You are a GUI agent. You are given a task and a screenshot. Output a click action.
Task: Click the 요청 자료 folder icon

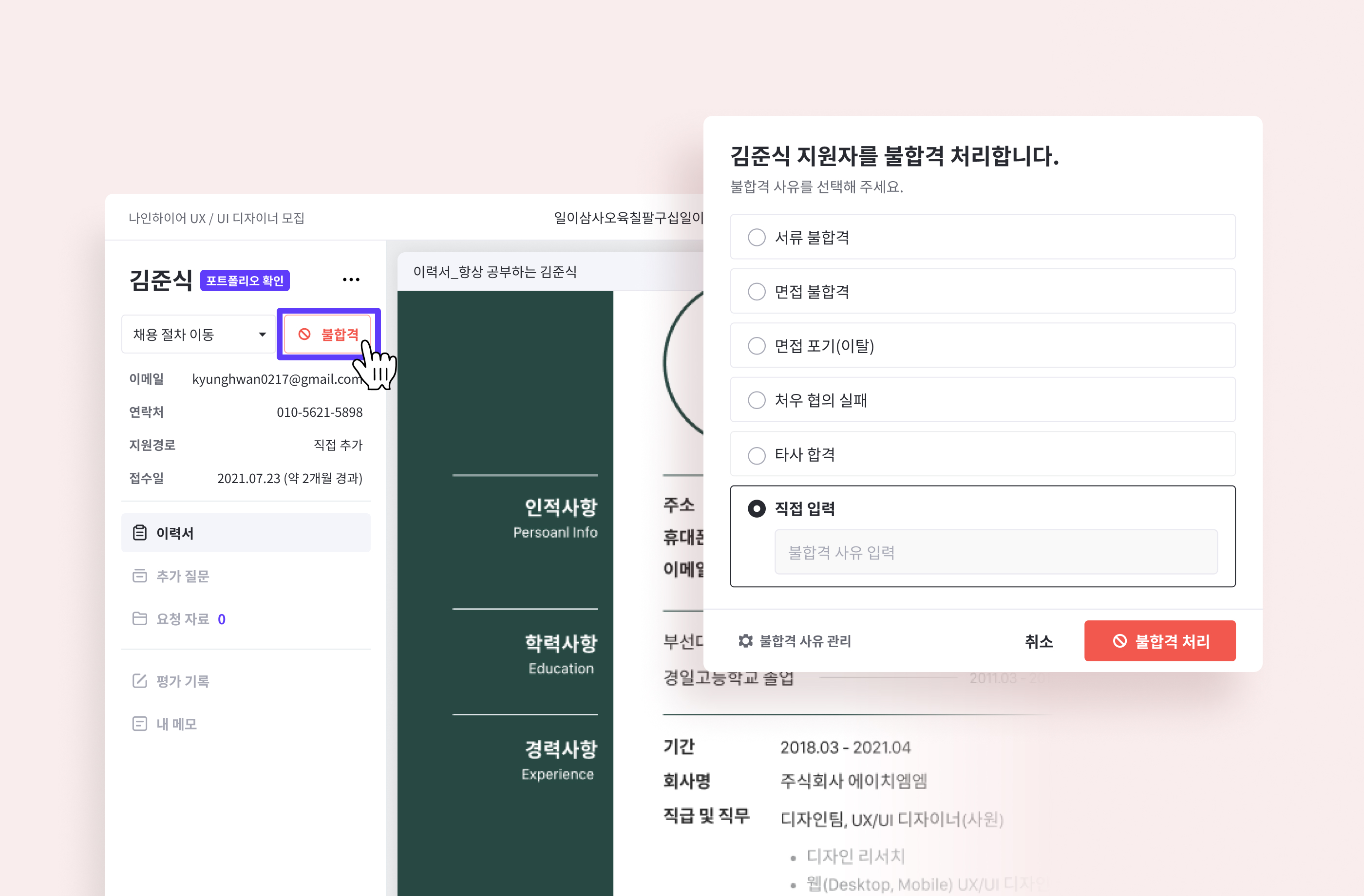(x=139, y=619)
